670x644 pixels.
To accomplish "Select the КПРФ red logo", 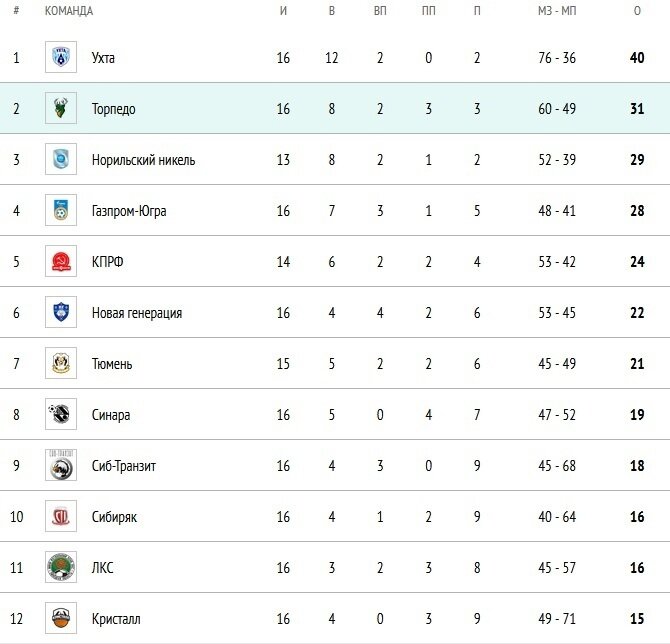I will pyautogui.click(x=60, y=262).
